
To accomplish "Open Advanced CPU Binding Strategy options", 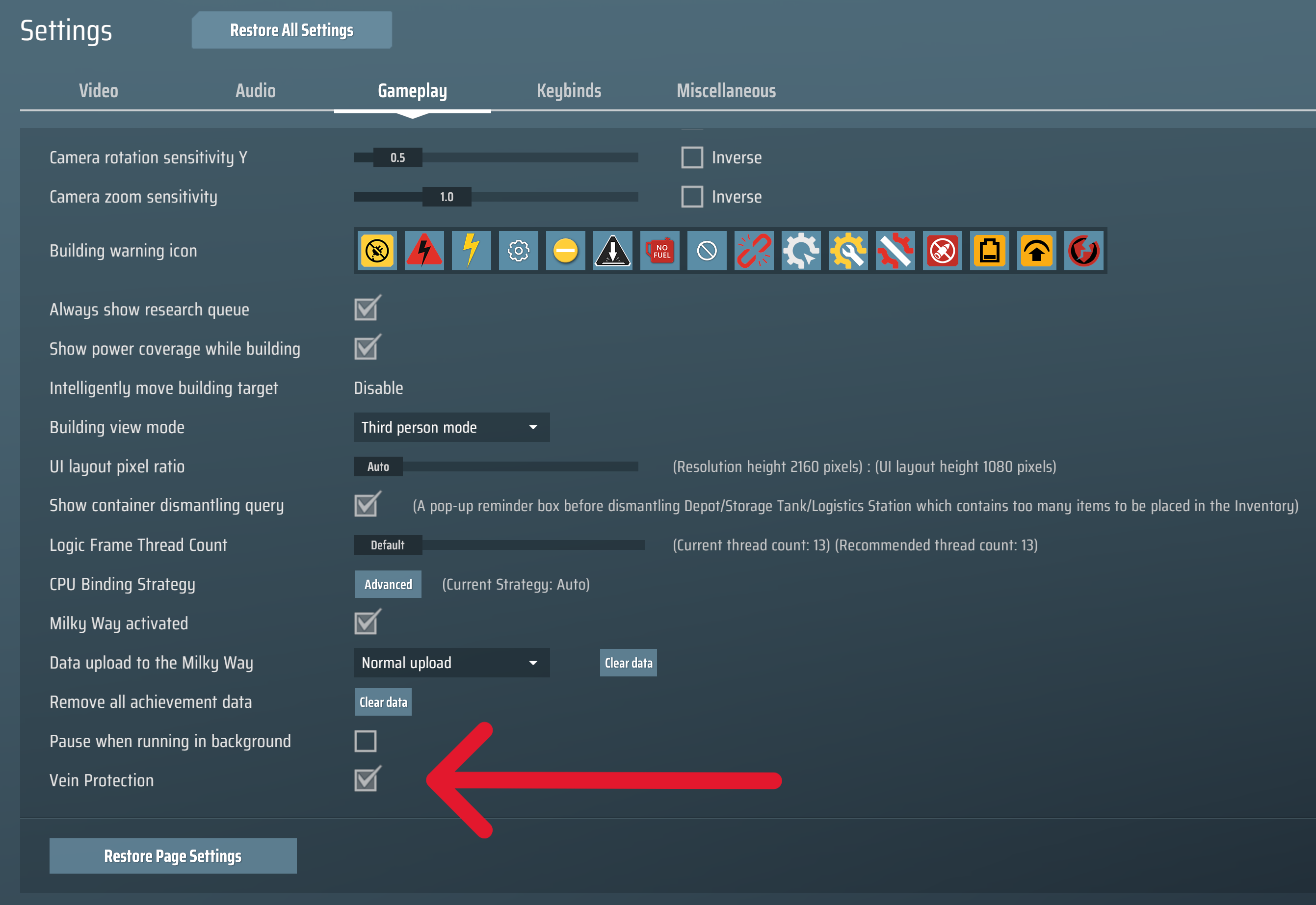I will (388, 584).
